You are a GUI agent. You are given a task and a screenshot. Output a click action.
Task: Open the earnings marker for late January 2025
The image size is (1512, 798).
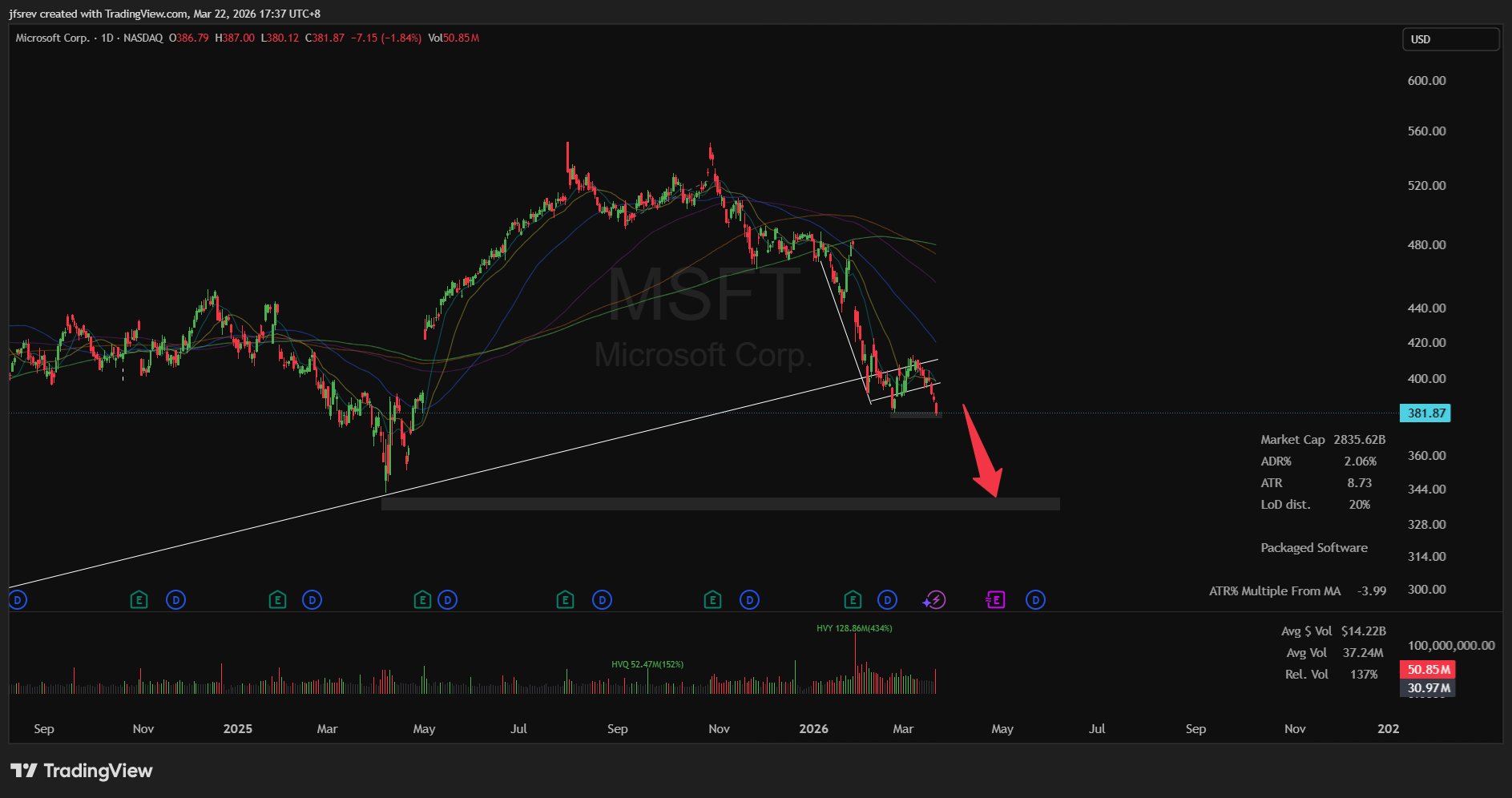point(277,599)
